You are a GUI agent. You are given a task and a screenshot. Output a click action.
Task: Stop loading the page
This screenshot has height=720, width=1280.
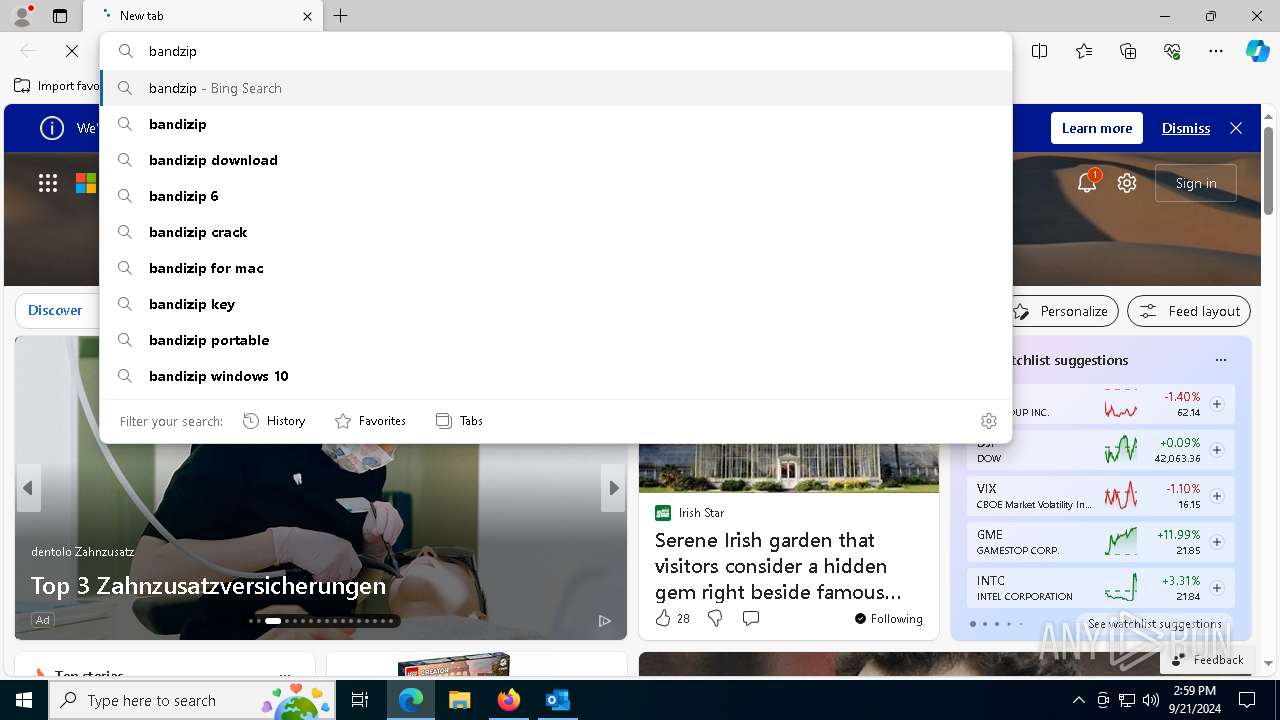(72, 51)
